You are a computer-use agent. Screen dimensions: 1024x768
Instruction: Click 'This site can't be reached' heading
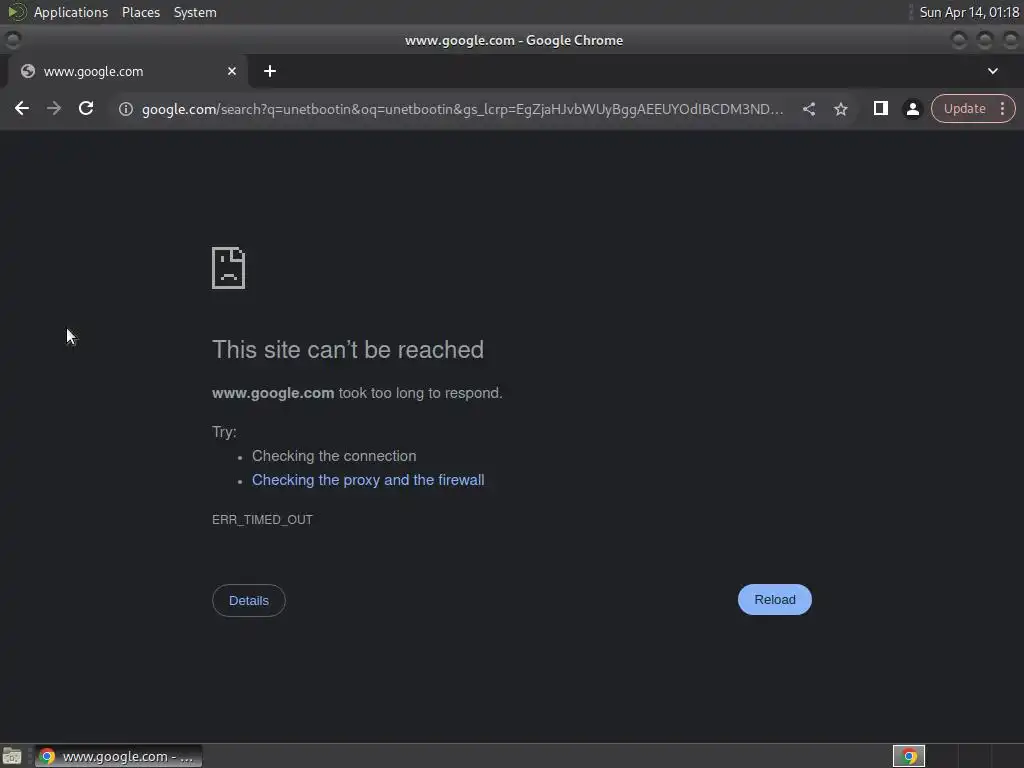(348, 349)
